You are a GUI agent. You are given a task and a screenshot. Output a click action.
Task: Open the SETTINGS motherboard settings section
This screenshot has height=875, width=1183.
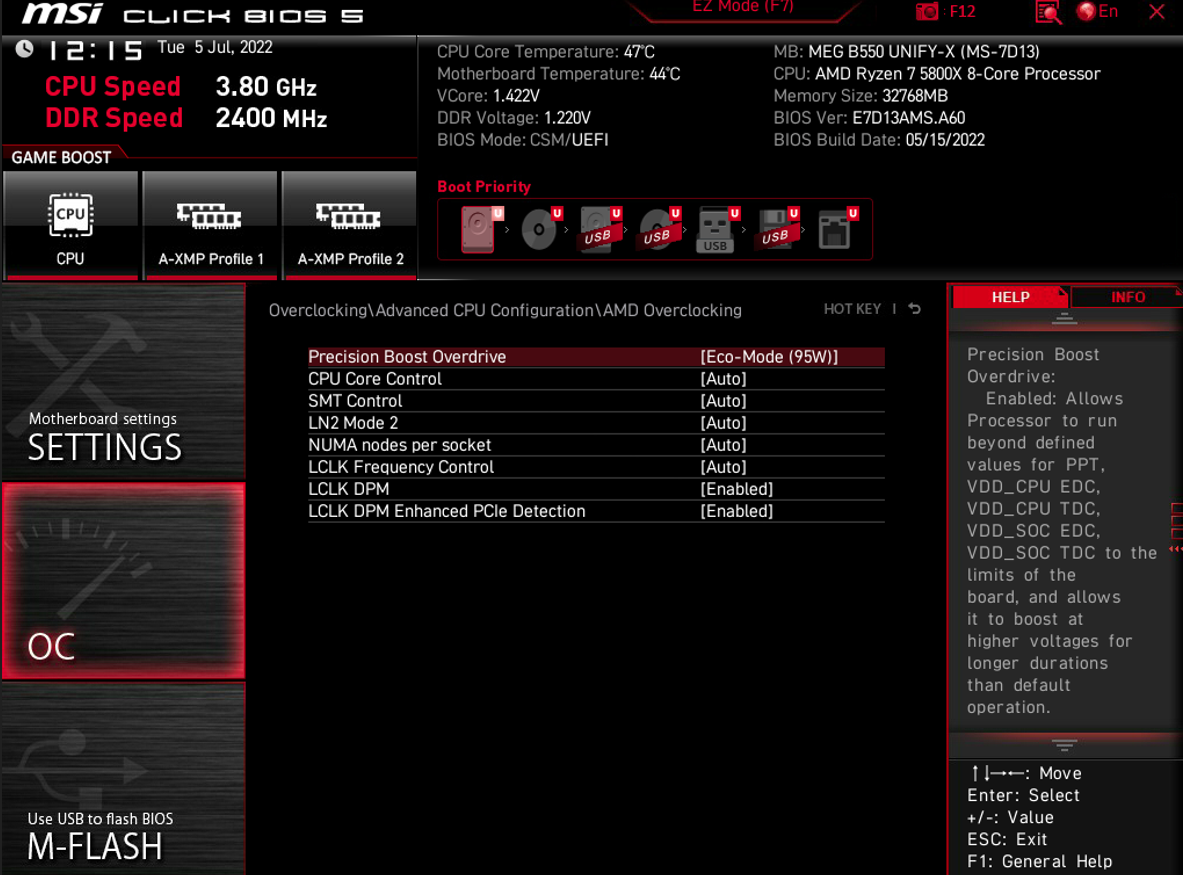(x=124, y=382)
